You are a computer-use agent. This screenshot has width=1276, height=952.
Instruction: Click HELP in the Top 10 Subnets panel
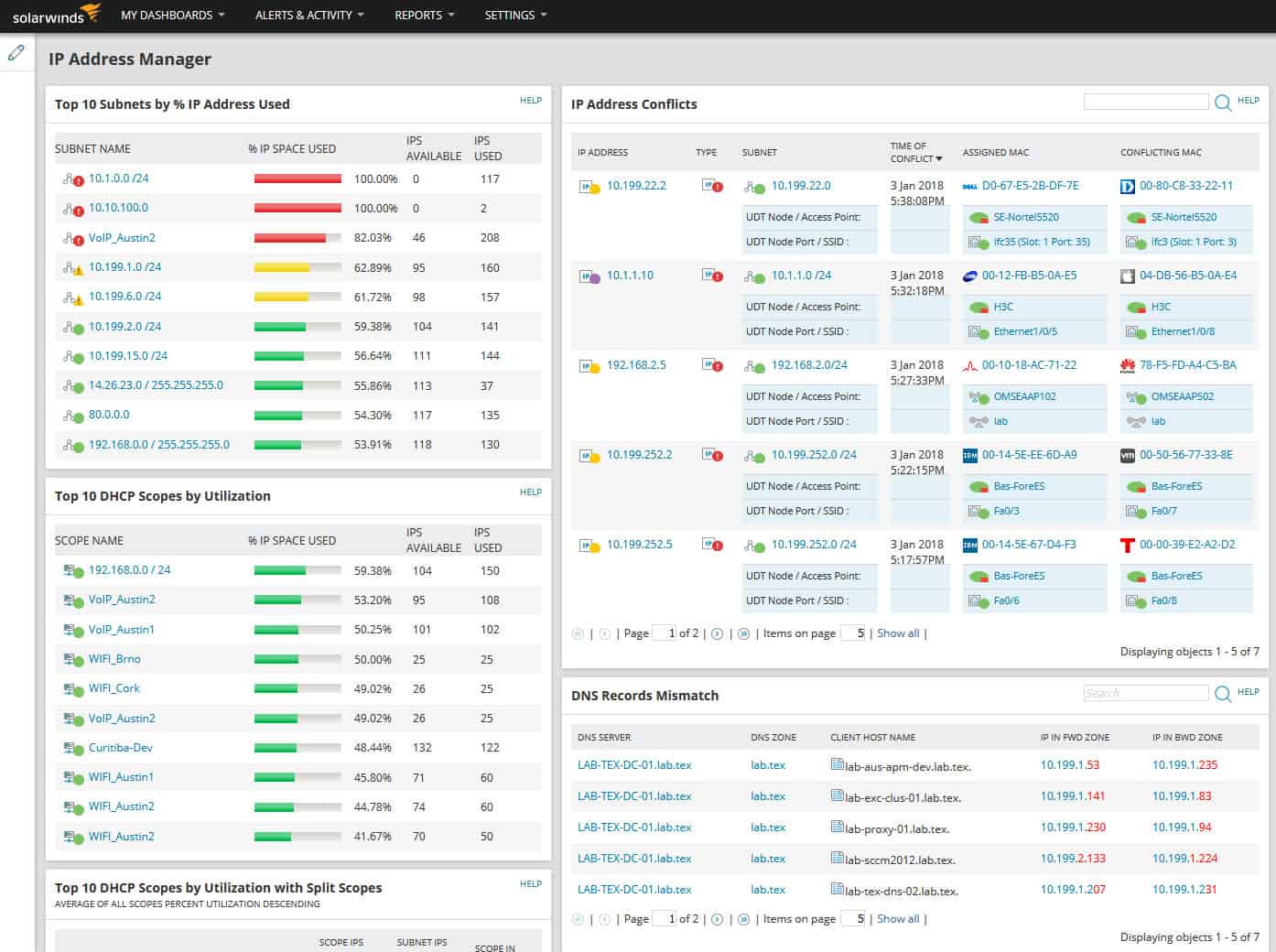[x=530, y=101]
